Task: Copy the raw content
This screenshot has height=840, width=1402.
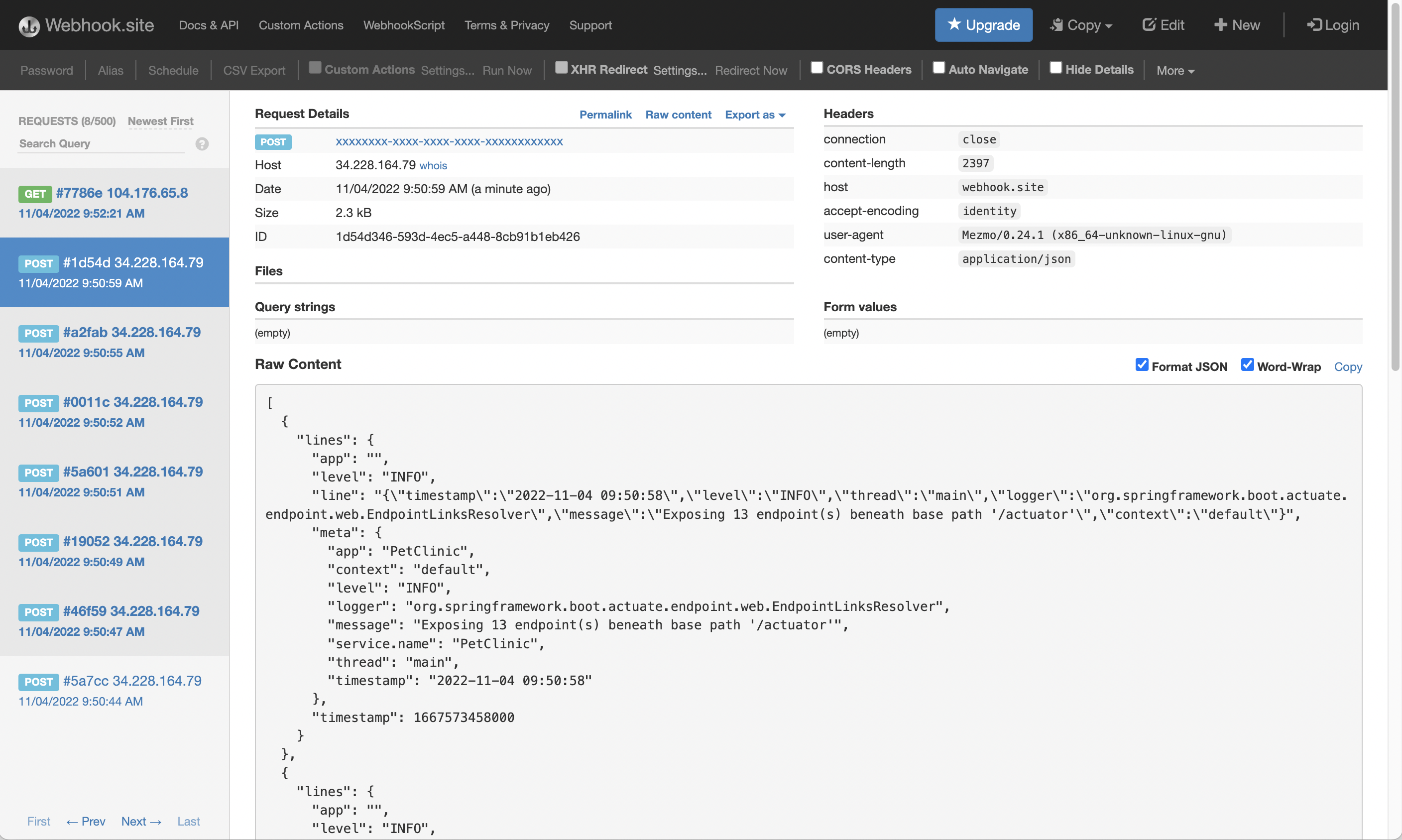Action: pyautogui.click(x=1348, y=367)
